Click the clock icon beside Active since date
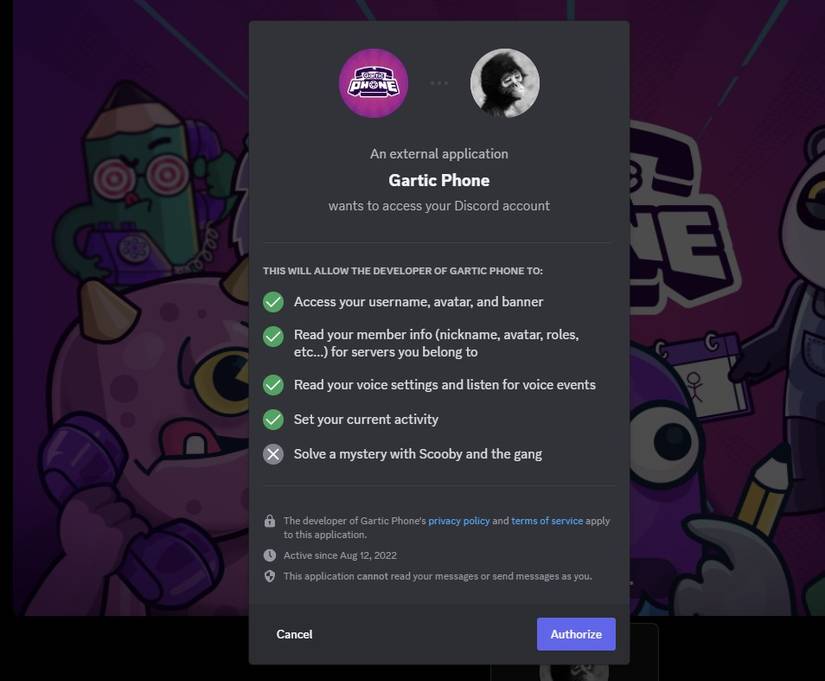 pyautogui.click(x=268, y=554)
